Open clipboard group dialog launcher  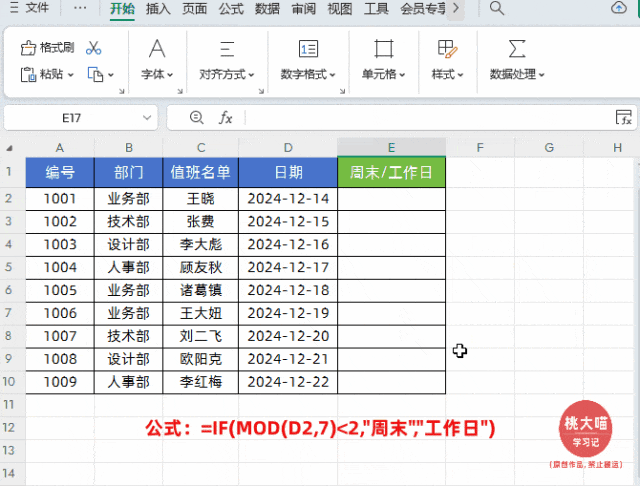122,91
